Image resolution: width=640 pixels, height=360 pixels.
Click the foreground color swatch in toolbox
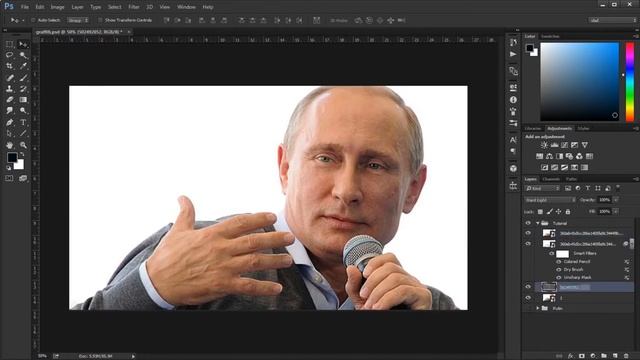(x=12, y=157)
